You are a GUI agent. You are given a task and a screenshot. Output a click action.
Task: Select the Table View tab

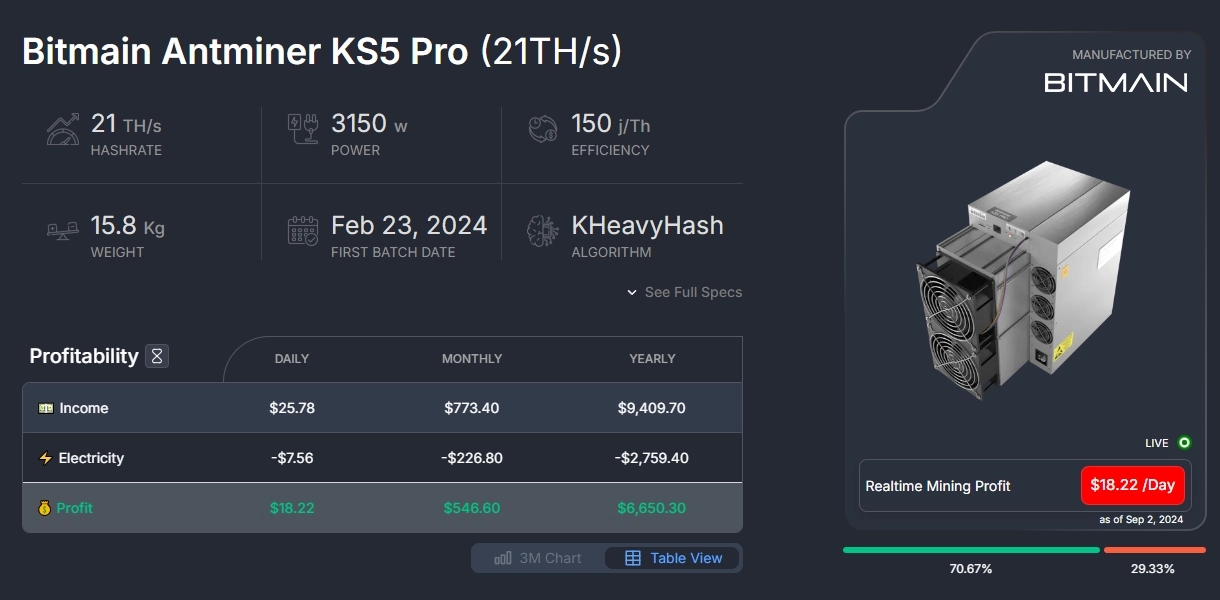tap(672, 558)
